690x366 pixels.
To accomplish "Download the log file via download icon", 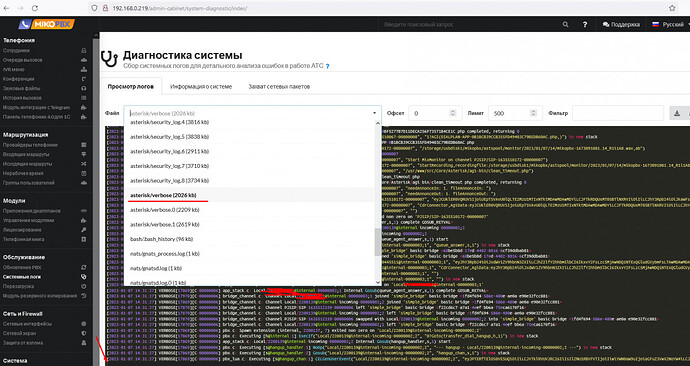I will tap(677, 113).
